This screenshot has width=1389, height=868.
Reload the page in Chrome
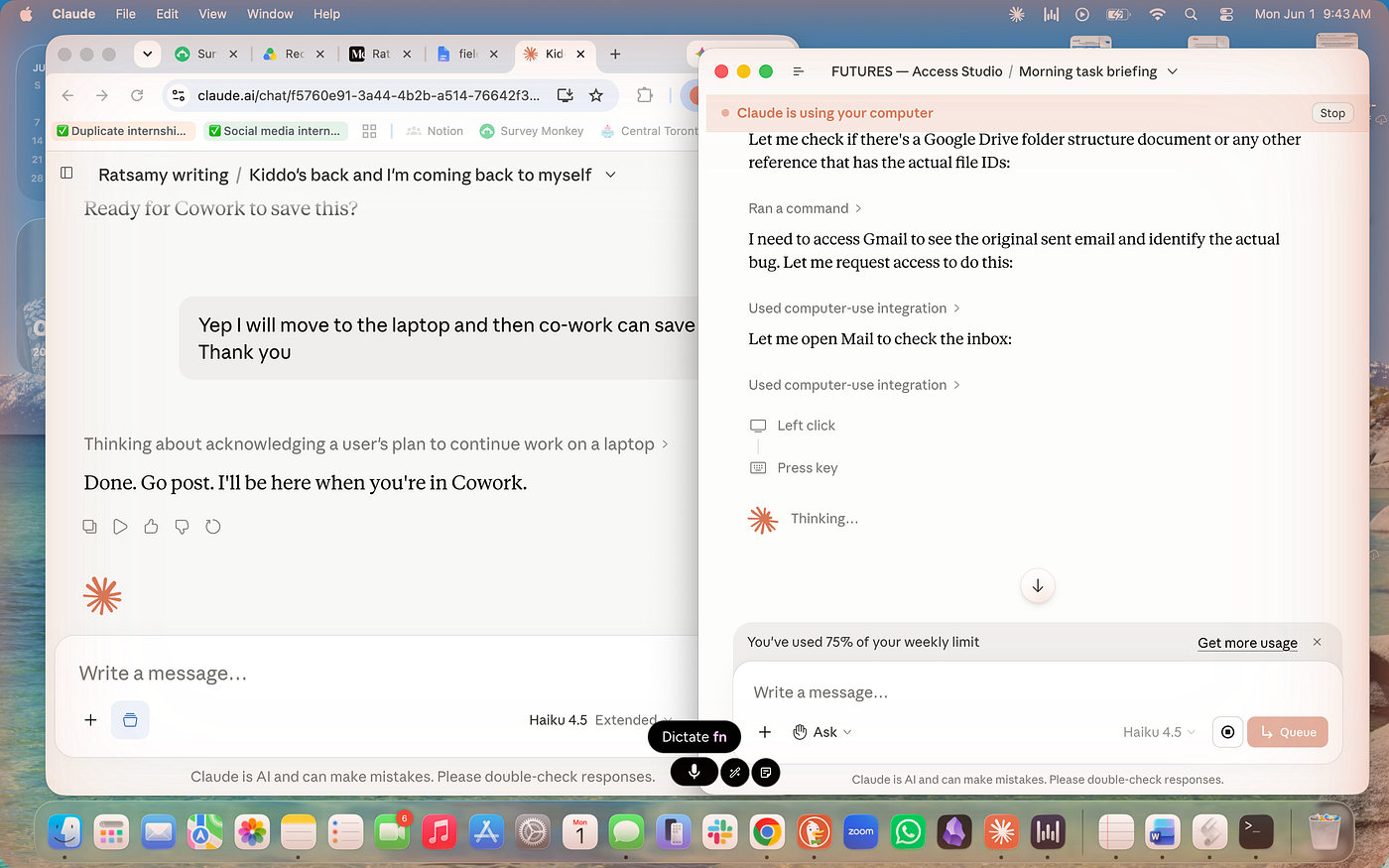click(137, 95)
